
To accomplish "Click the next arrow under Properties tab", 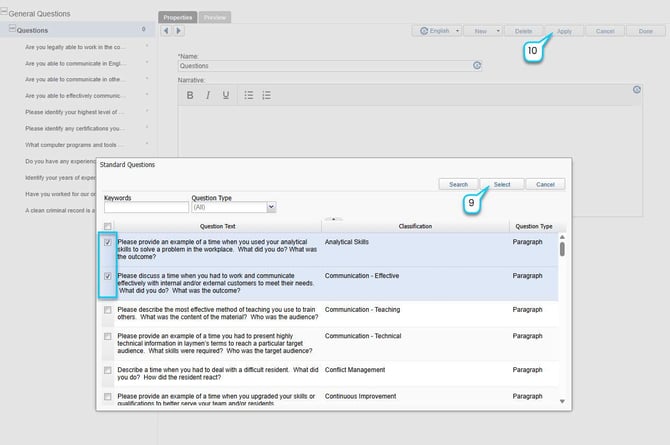I will coord(177,32).
